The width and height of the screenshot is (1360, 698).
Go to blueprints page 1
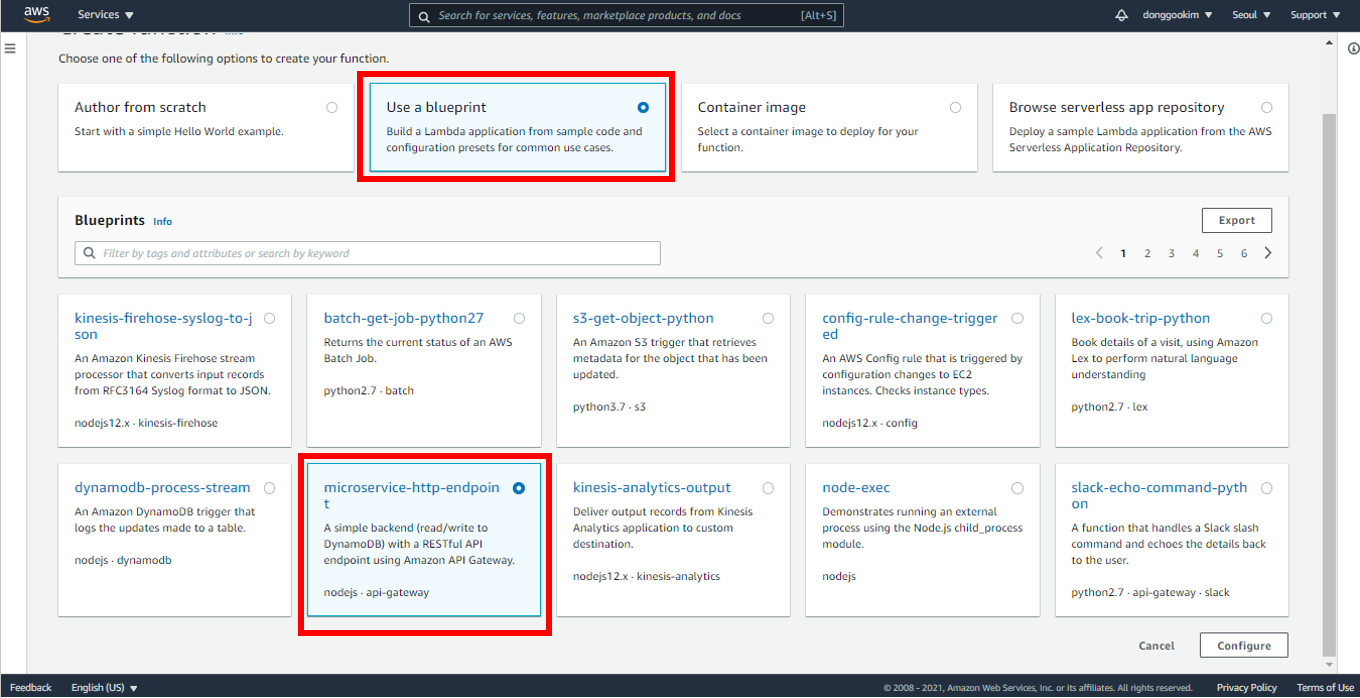(1123, 254)
